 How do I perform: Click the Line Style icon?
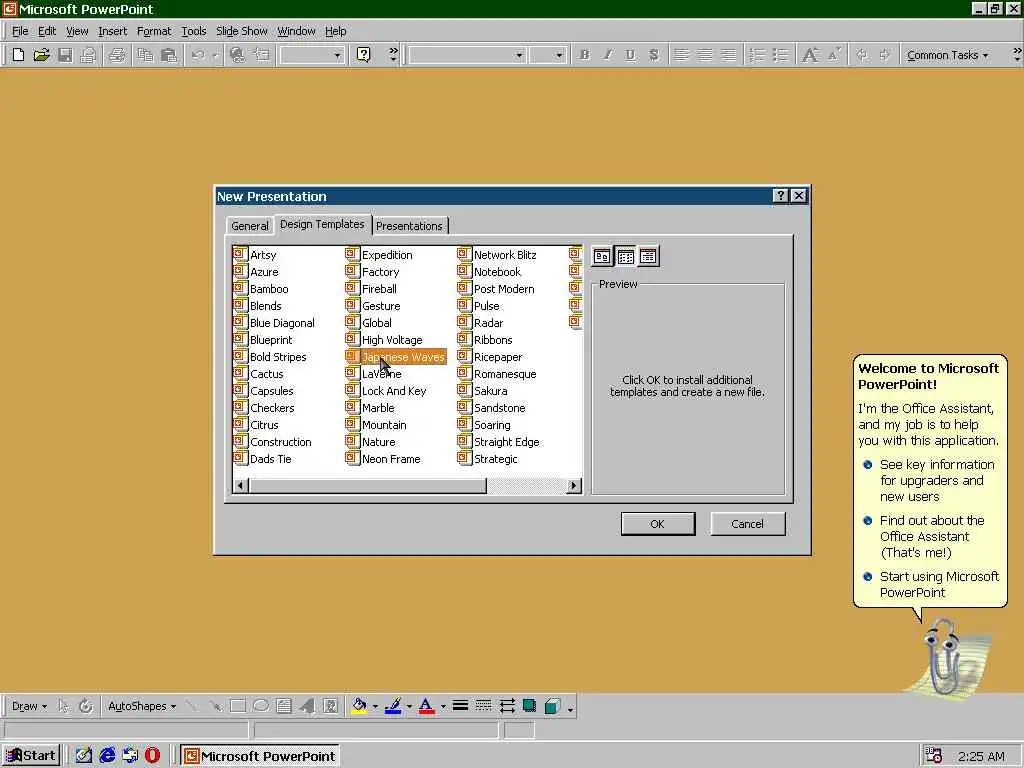tap(460, 706)
